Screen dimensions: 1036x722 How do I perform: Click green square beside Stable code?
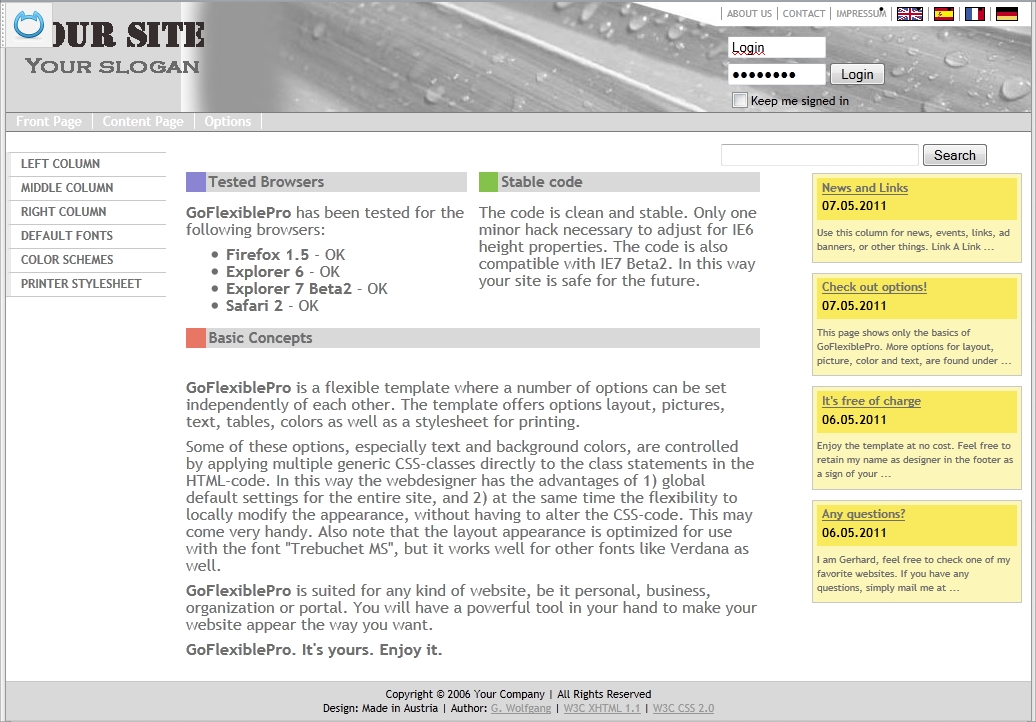488,182
